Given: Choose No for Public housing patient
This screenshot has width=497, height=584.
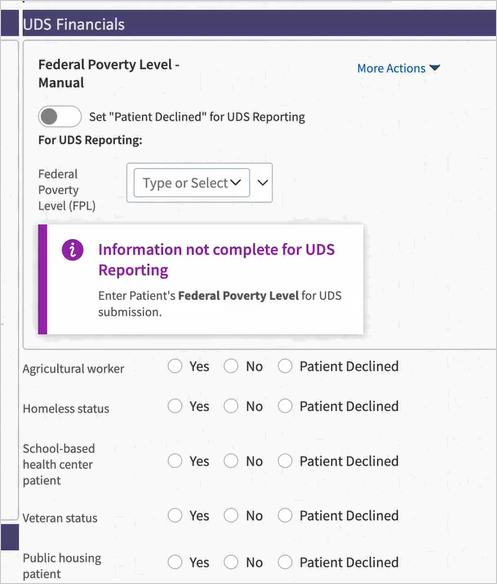Looking at the screenshot, I should (x=231, y=562).
